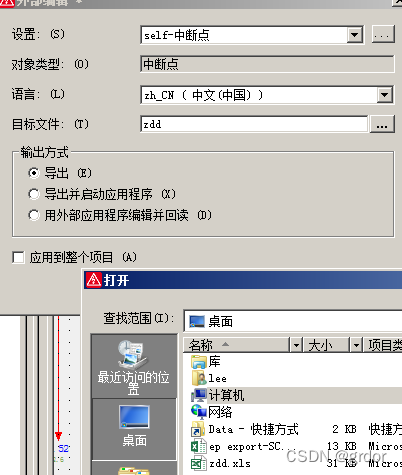Select the zdd.xls Excel file icon
The image size is (402, 475).
[x=198, y=464]
